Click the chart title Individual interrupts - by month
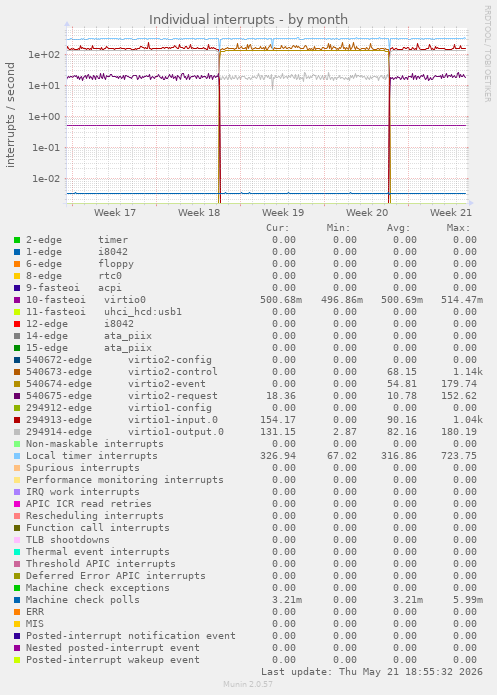 (x=248, y=20)
